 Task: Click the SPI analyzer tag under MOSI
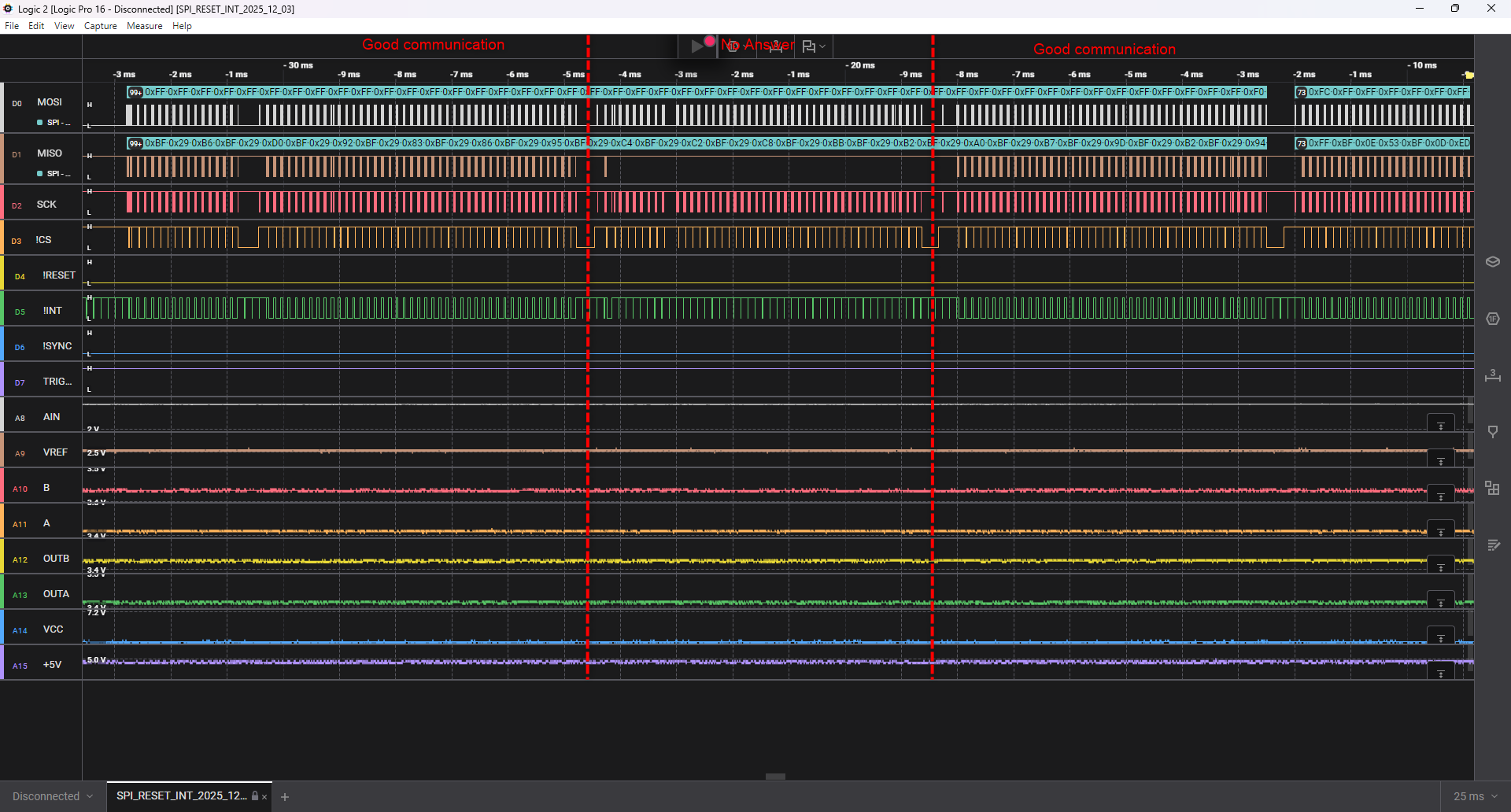point(54,123)
